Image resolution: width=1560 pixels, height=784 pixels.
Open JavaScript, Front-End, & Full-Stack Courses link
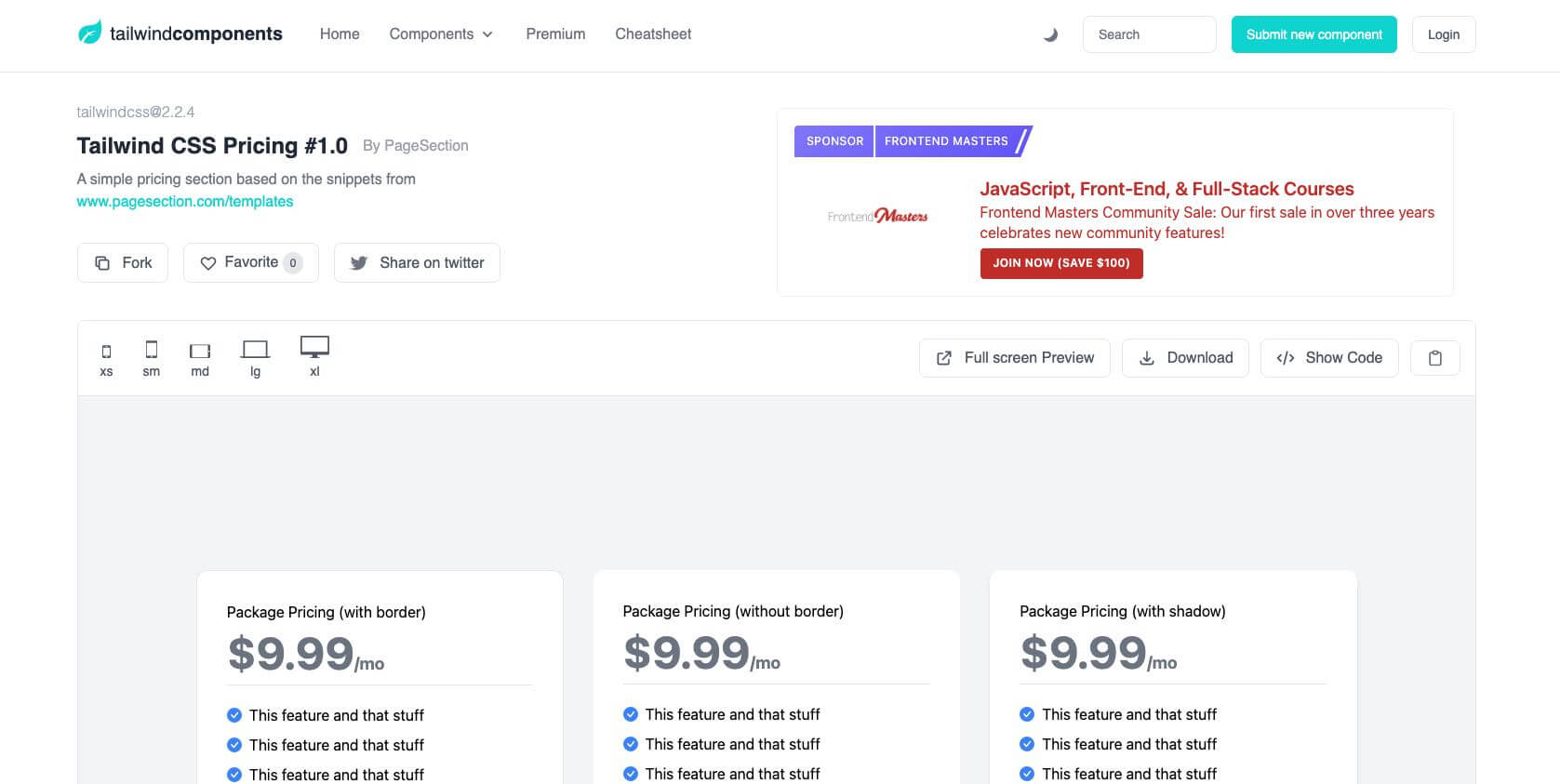coord(1167,189)
